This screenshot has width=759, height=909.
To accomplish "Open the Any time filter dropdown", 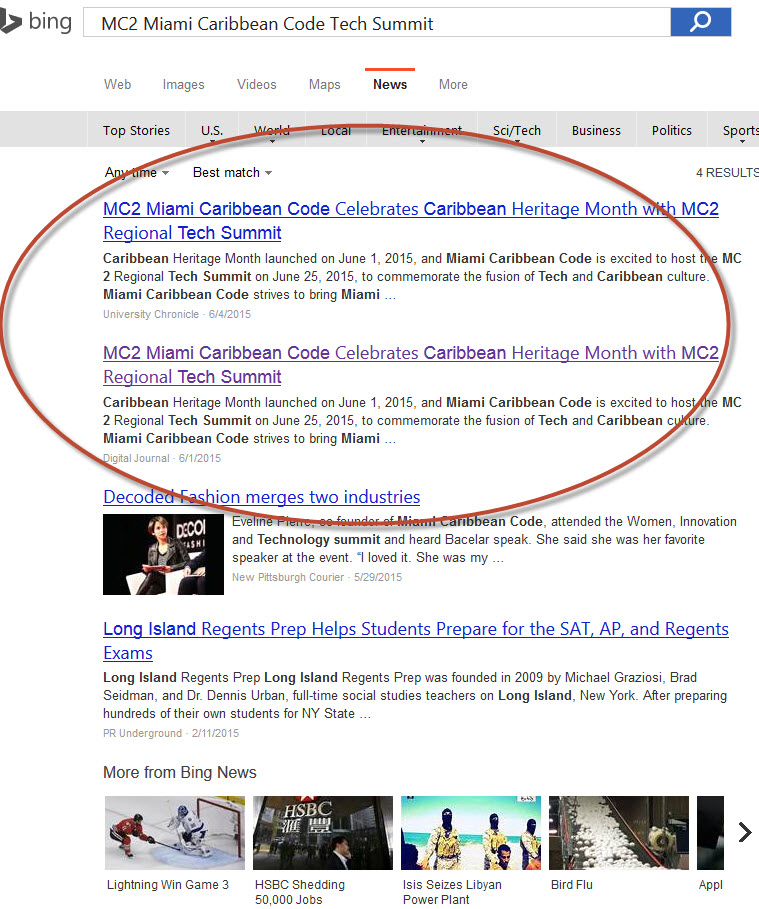I will 137,172.
